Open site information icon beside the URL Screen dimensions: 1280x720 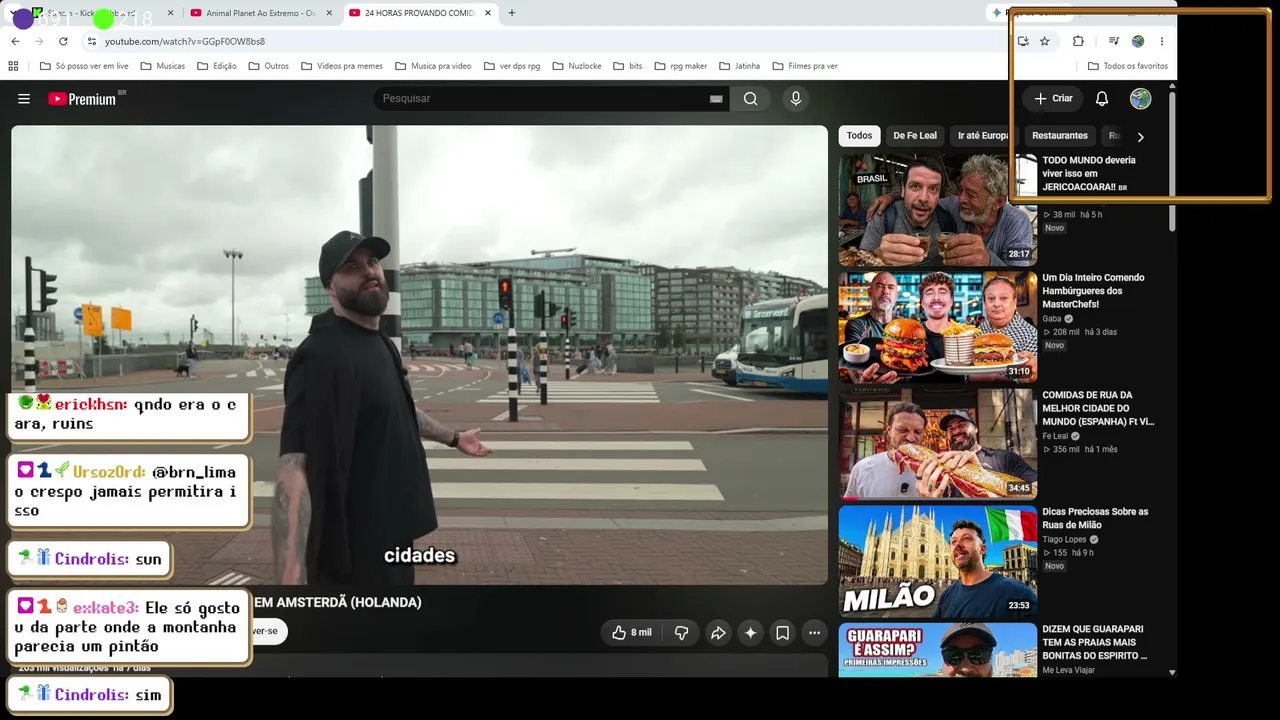coord(92,41)
